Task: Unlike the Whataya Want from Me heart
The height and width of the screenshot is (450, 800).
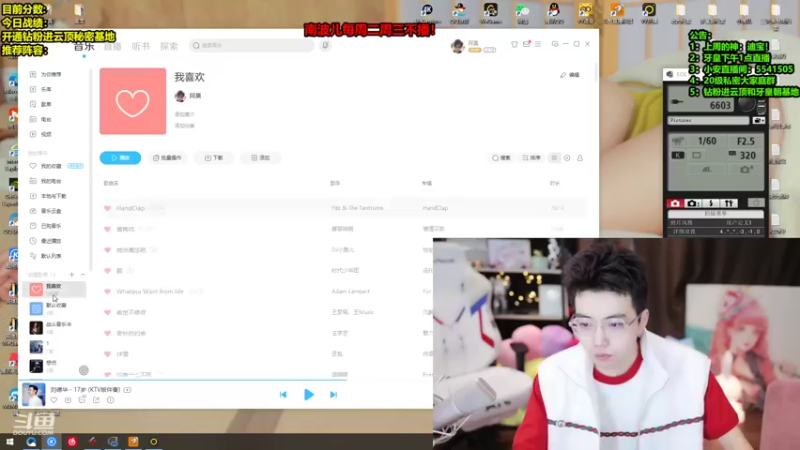Action: click(107, 291)
